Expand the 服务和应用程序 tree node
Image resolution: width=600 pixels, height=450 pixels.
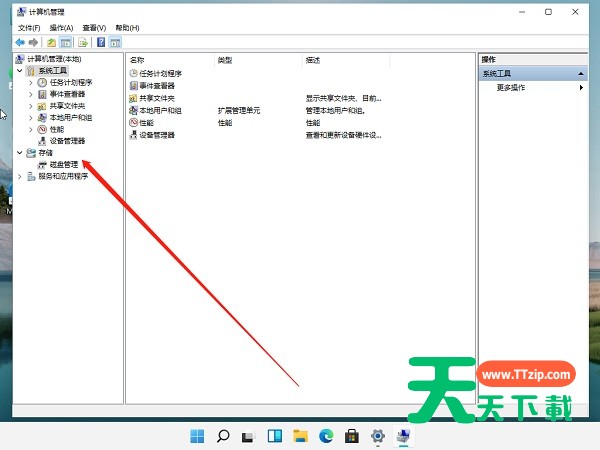[x=20, y=176]
